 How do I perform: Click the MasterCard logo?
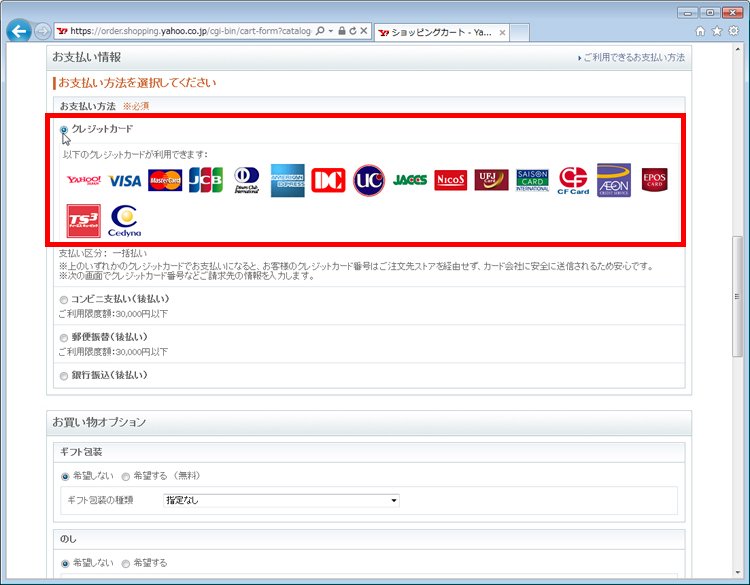[165, 180]
